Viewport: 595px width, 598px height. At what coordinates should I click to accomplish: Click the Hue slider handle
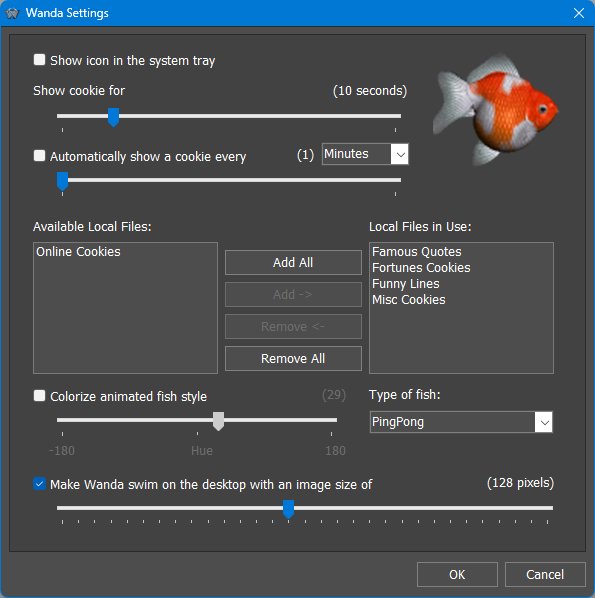click(218, 421)
